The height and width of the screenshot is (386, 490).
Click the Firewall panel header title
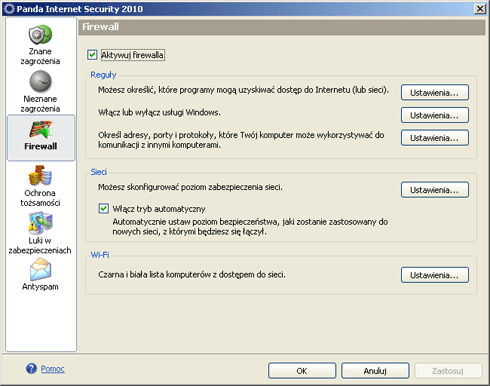[100, 27]
